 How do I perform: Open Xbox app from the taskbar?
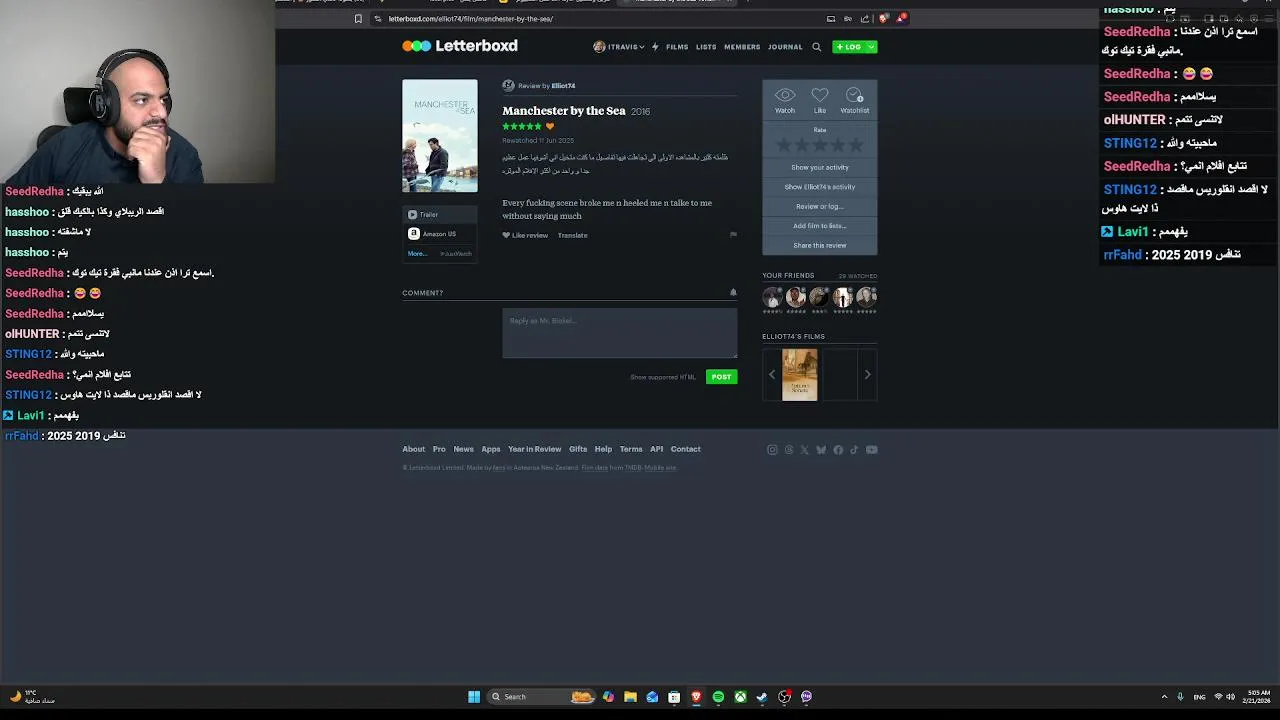pos(740,697)
